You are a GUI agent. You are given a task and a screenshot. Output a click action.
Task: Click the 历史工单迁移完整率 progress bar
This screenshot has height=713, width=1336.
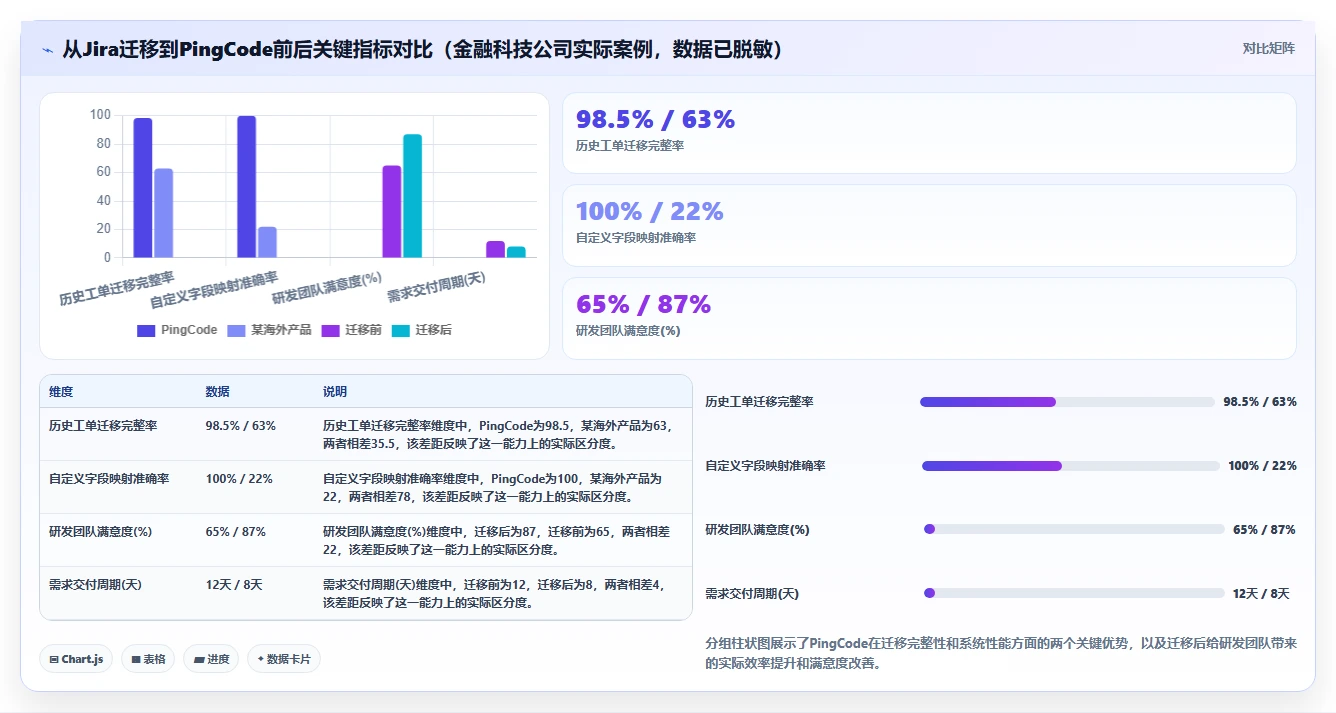coord(1067,402)
